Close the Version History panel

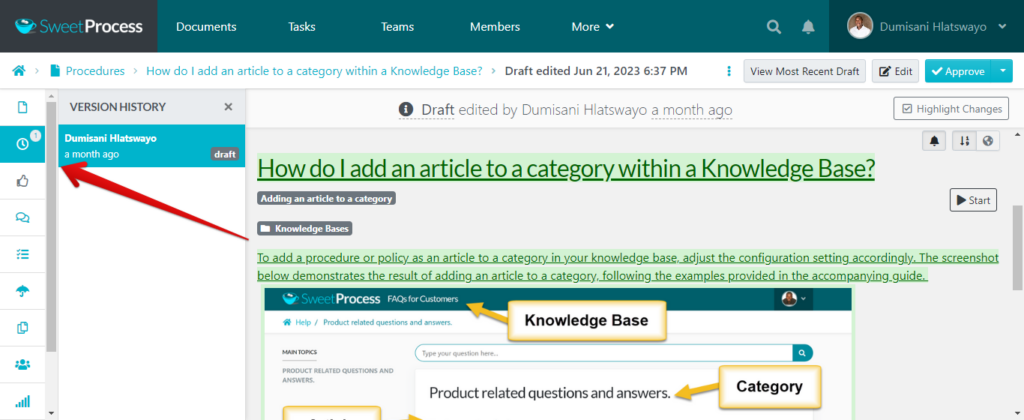pyautogui.click(x=228, y=106)
